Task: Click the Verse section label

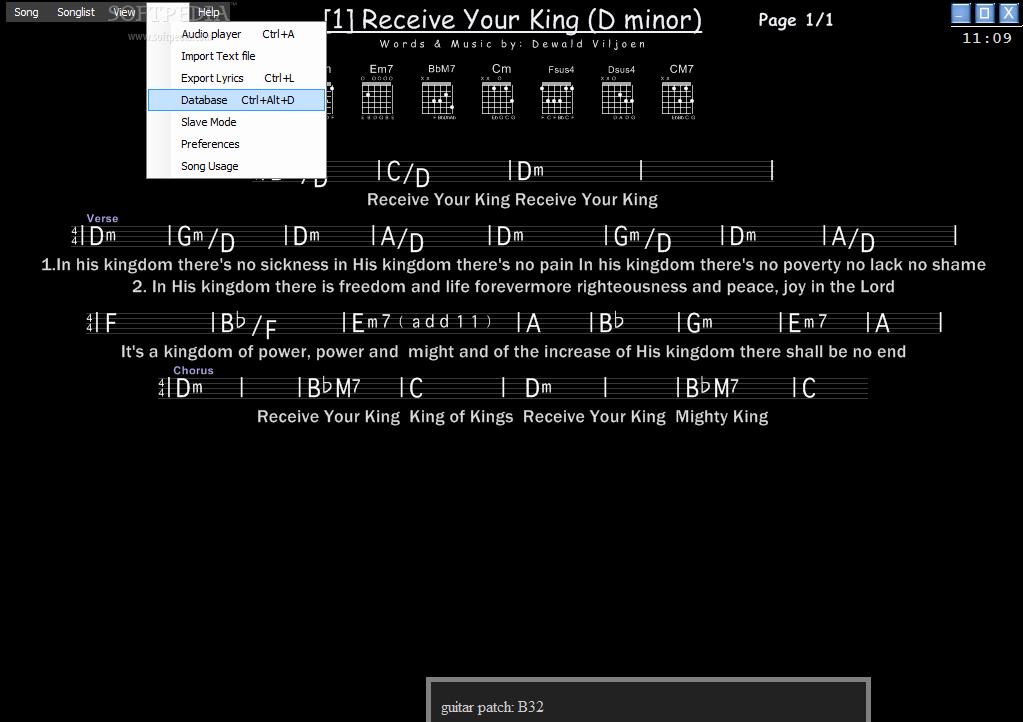Action: (x=102, y=218)
